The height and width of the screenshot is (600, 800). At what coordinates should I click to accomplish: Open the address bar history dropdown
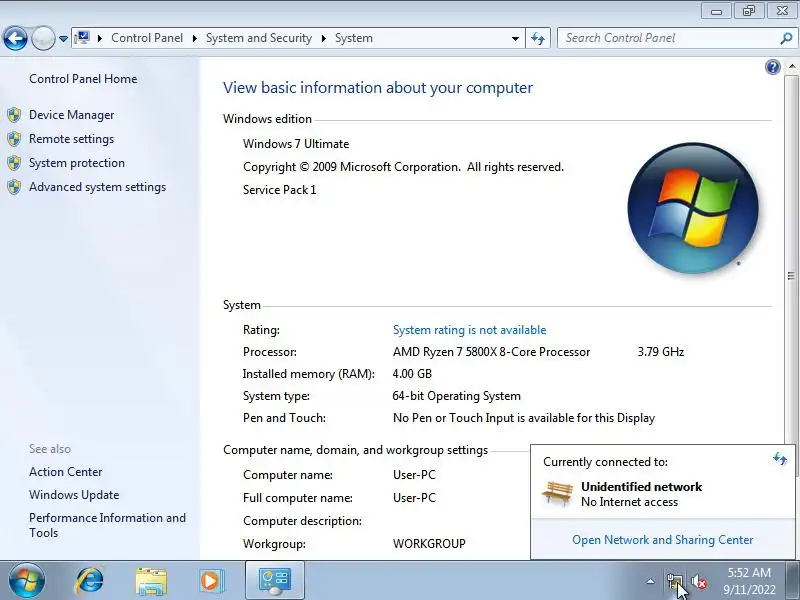[515, 39]
